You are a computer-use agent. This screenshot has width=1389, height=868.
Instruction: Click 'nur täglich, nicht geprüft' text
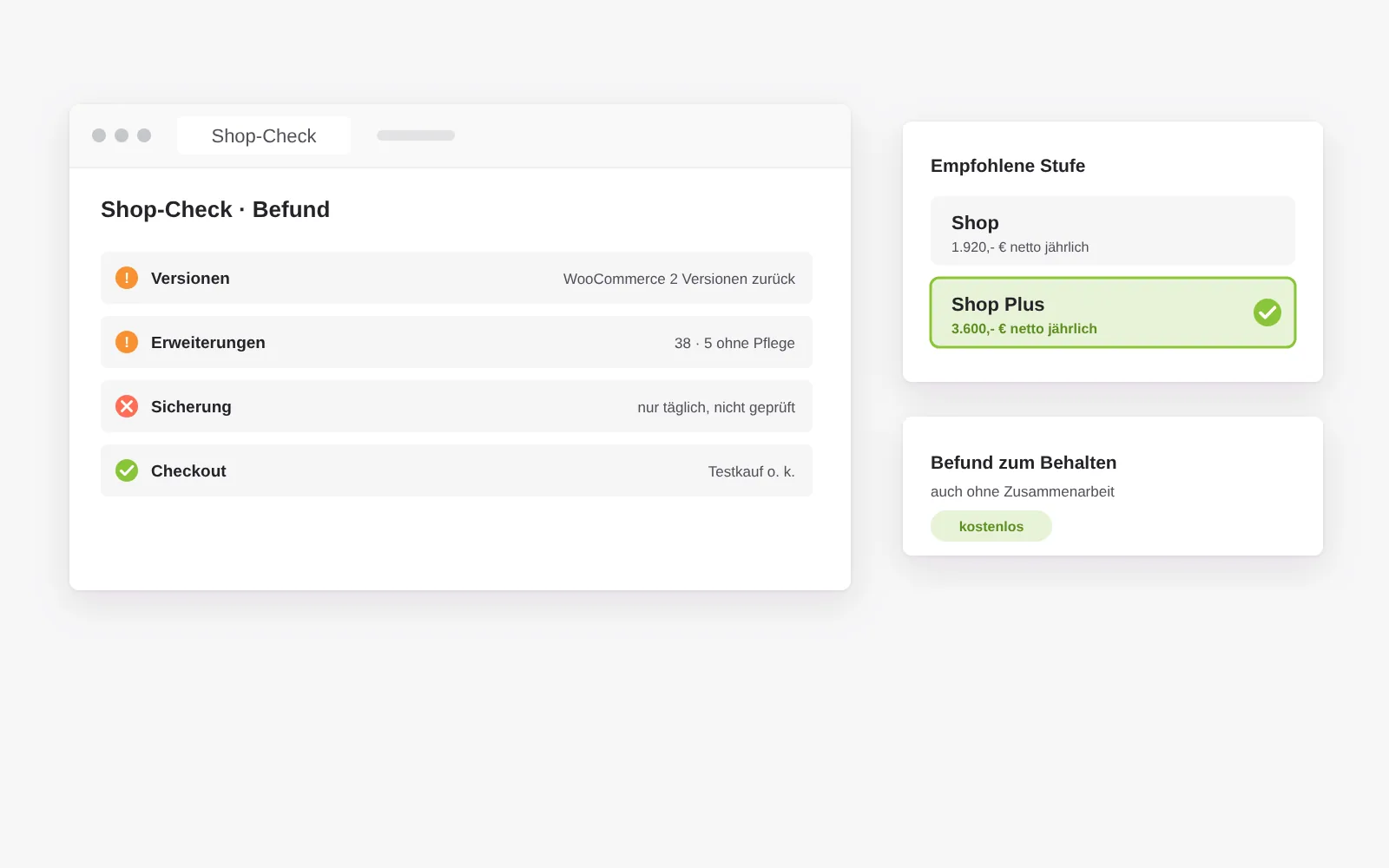716,407
